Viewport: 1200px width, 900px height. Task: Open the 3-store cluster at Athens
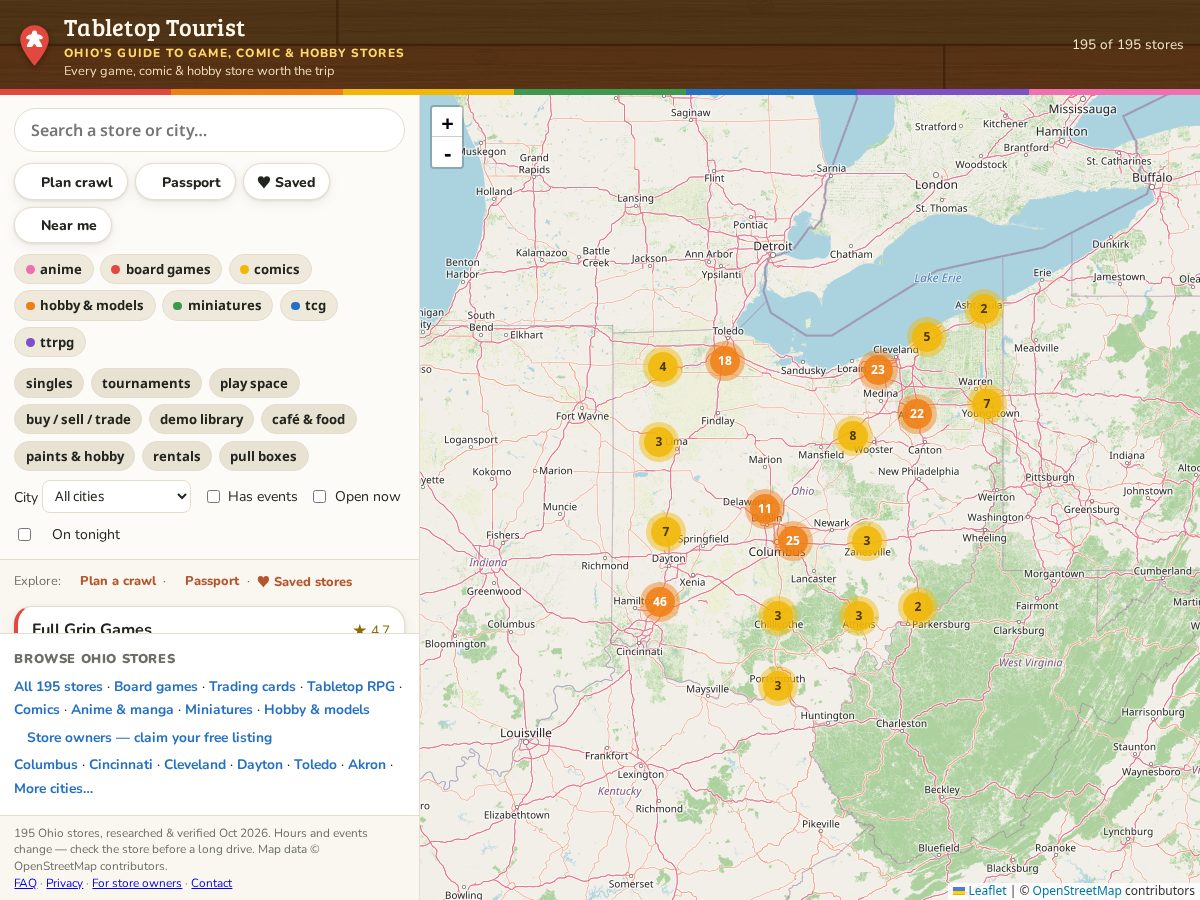[x=858, y=616]
